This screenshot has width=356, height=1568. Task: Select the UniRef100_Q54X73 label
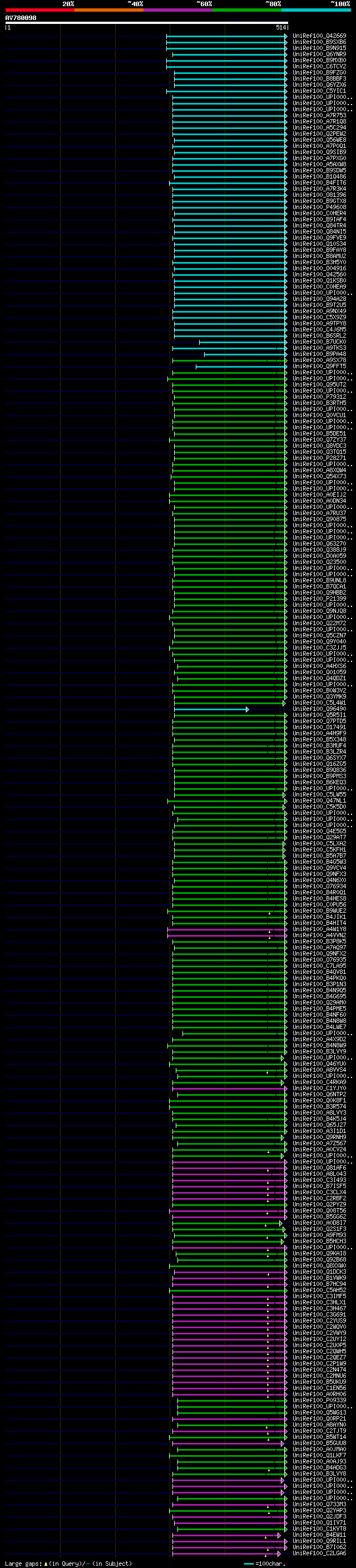point(319,476)
